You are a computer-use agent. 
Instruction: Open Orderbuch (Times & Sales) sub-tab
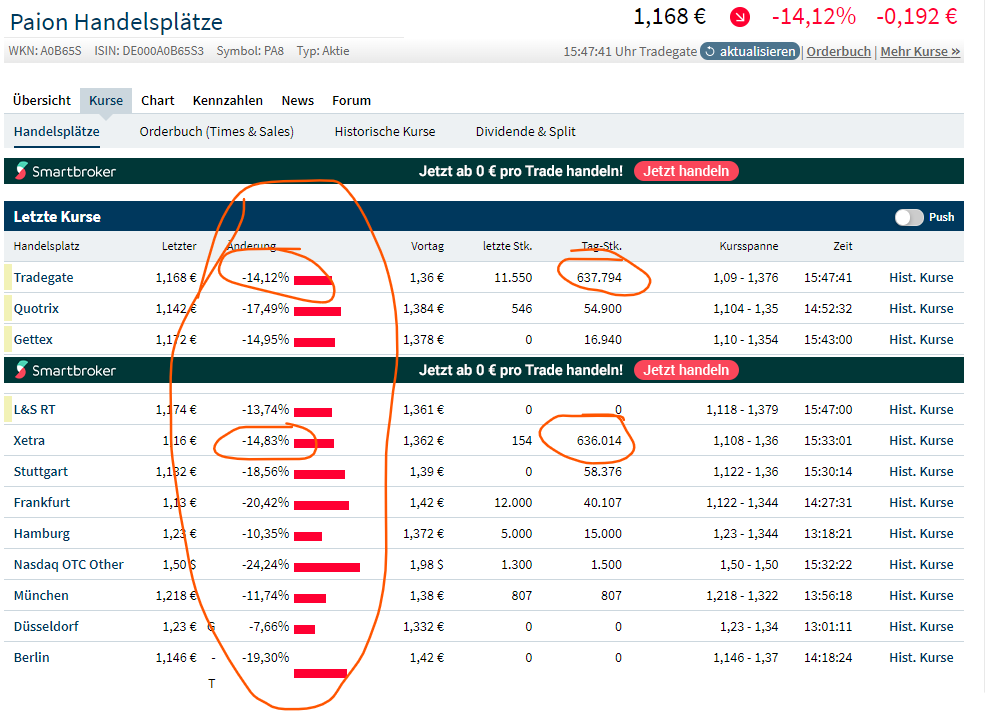[x=217, y=131]
